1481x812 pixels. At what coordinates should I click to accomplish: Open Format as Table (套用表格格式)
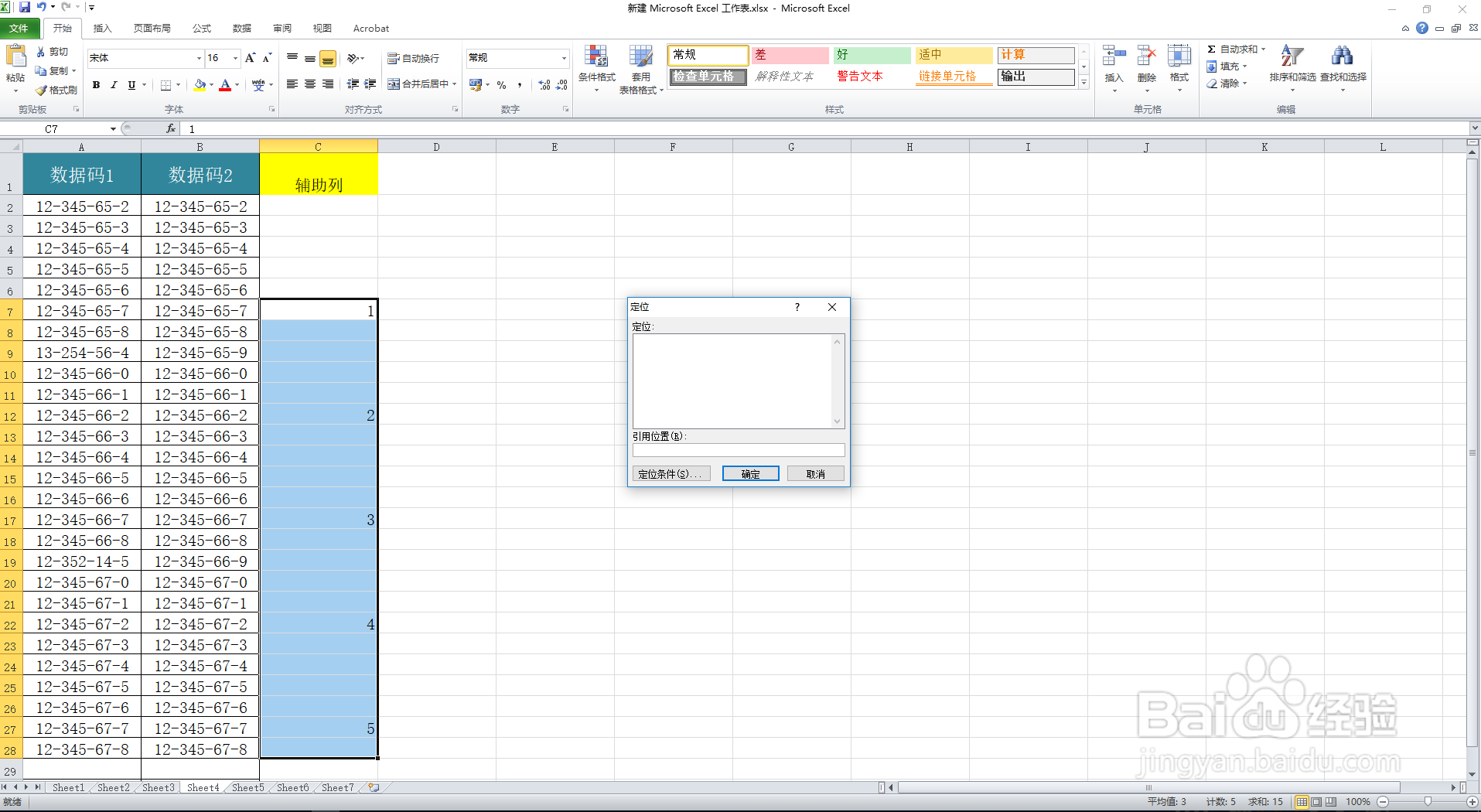641,70
